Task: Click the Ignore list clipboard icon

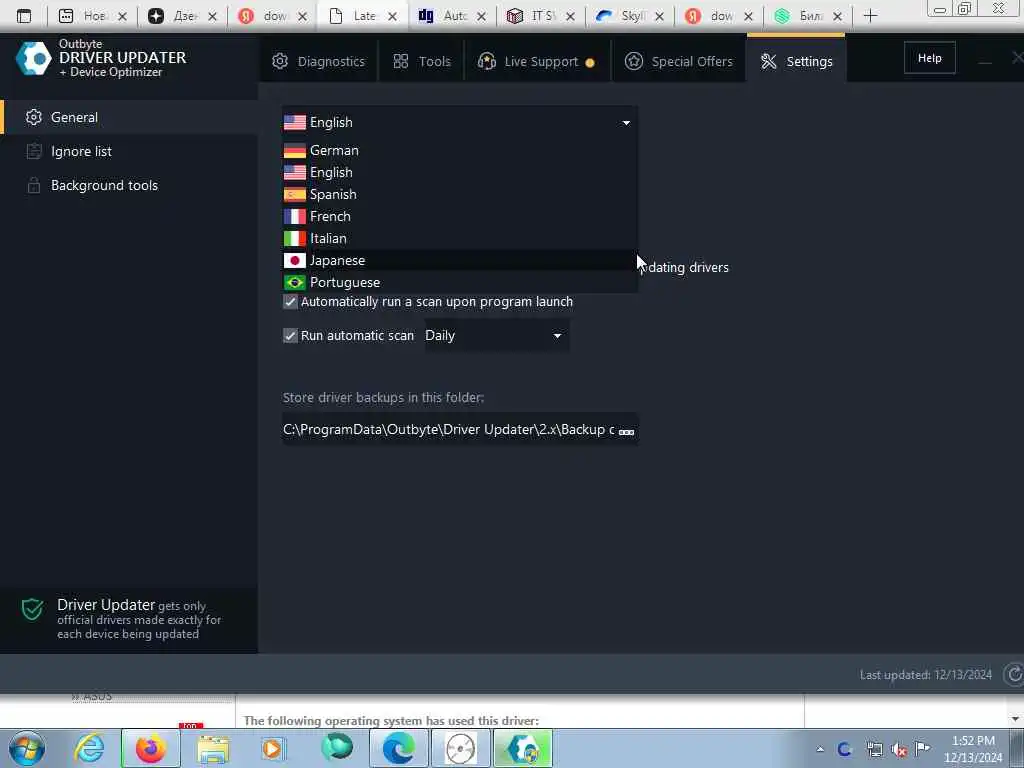Action: point(33,152)
